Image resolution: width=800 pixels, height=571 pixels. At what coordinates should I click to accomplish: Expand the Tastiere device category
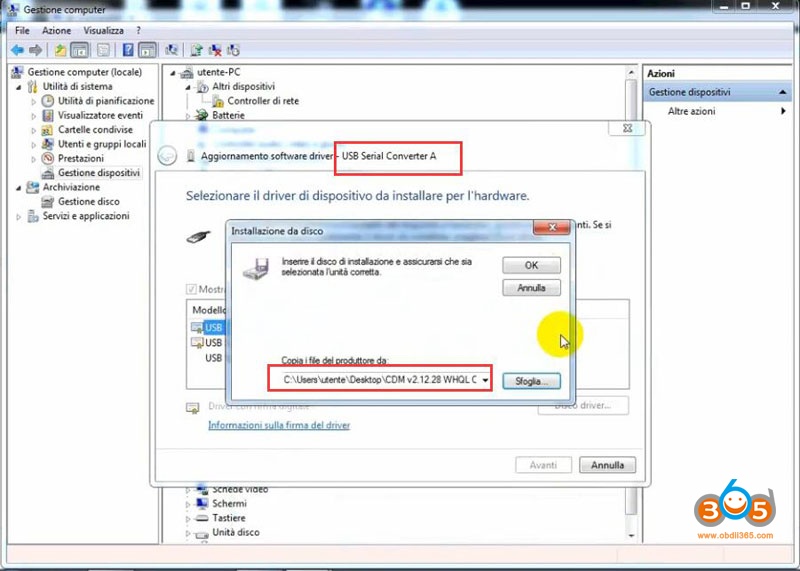[x=188, y=518]
